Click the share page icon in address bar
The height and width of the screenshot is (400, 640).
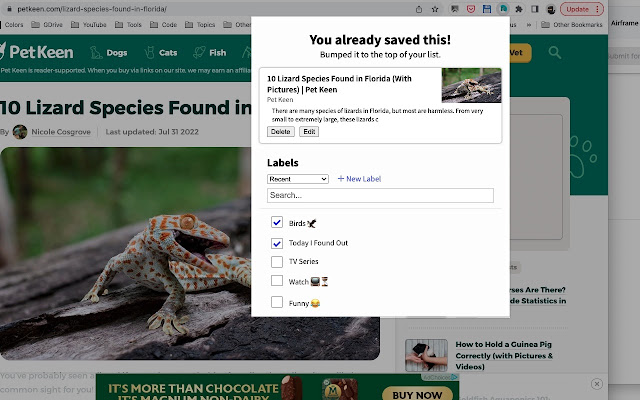(419, 9)
